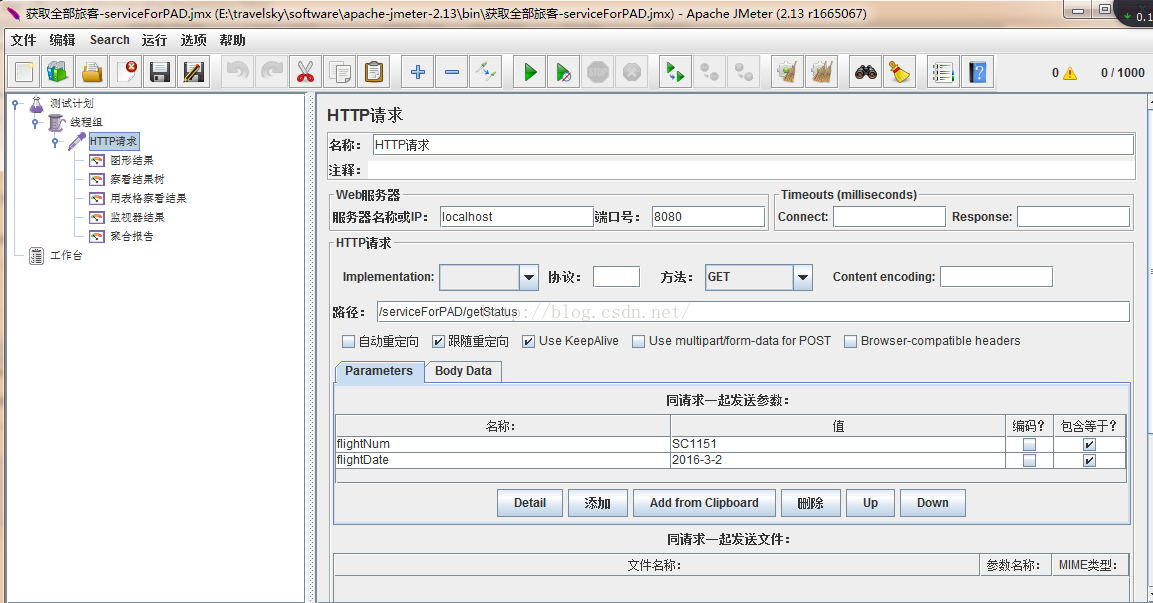Start the test with green play icon

[529, 72]
